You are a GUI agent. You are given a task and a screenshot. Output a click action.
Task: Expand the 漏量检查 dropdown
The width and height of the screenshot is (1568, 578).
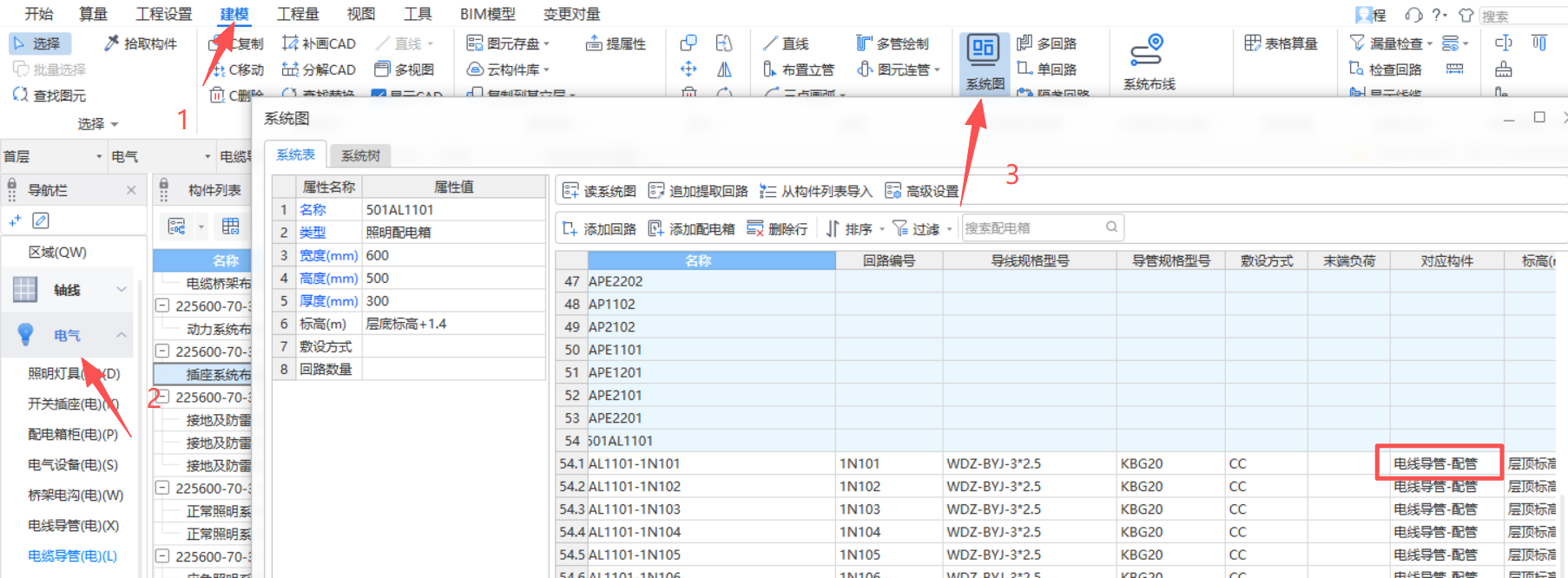[1429, 43]
